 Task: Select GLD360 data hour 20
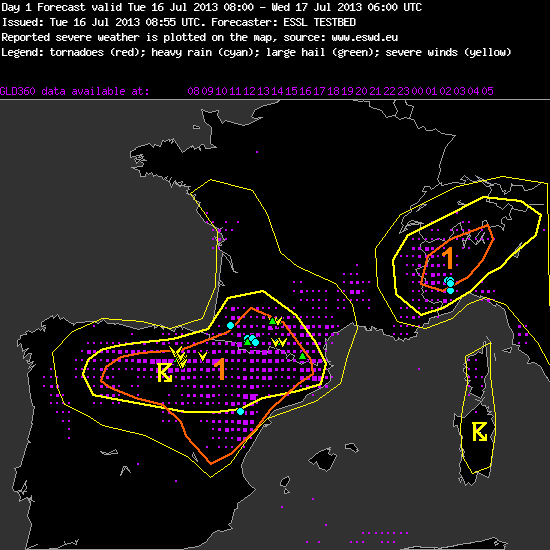(x=361, y=91)
